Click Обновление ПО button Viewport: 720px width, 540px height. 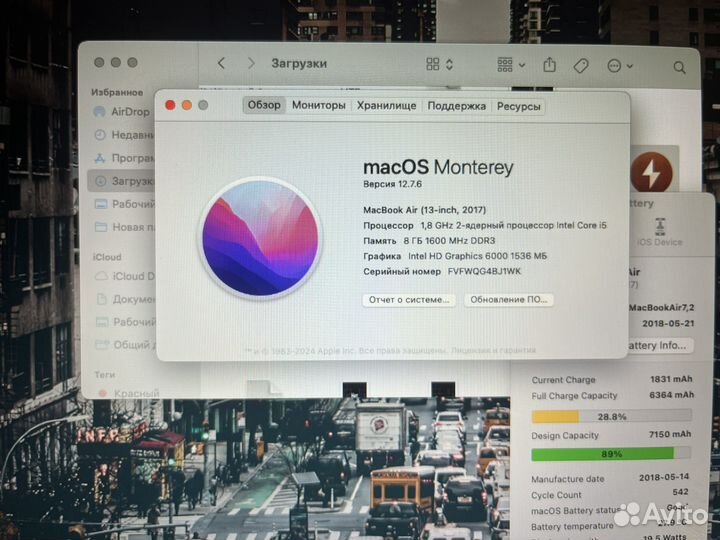click(x=508, y=300)
